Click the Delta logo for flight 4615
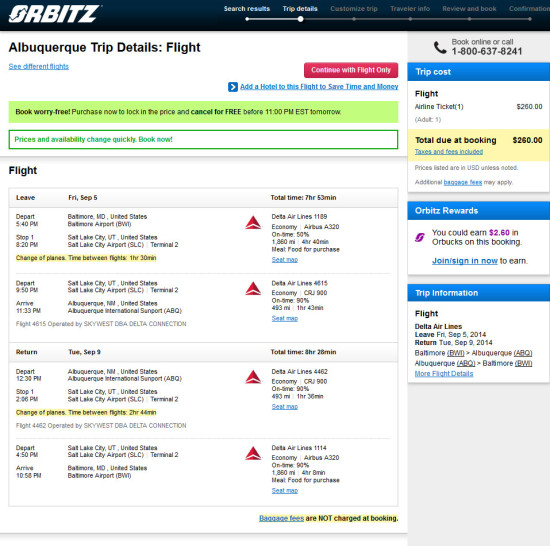550x546 pixels. (253, 288)
